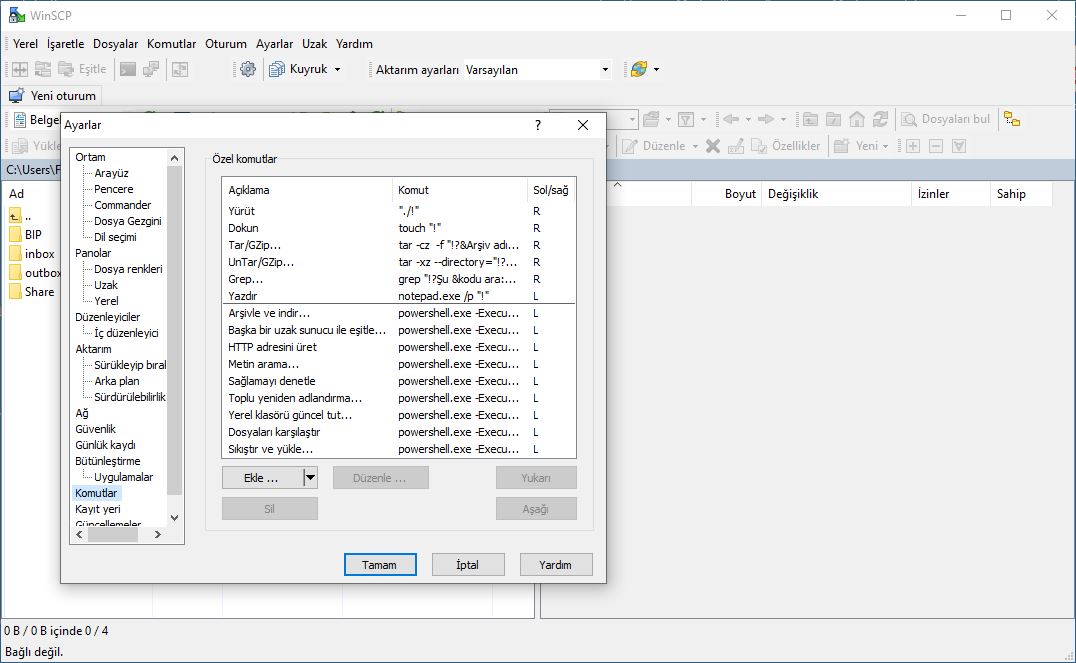Viewport: 1076px width, 663px height.
Task: Click the refresh icon in remote panel toolbar
Action: point(880,119)
